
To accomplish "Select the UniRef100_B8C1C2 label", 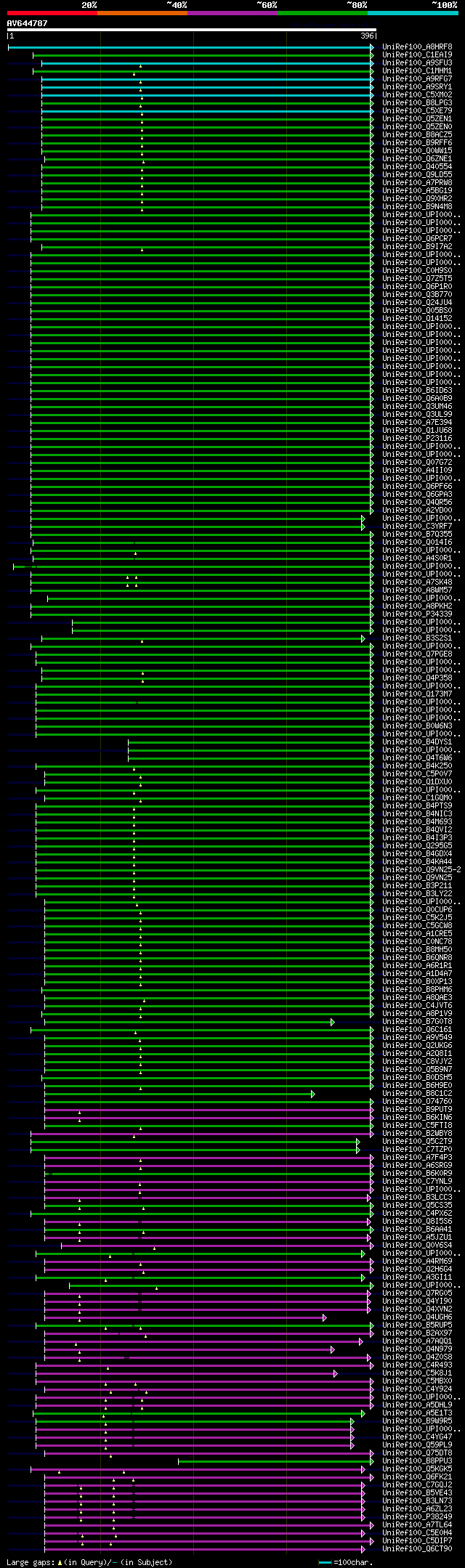I will (417, 1094).
